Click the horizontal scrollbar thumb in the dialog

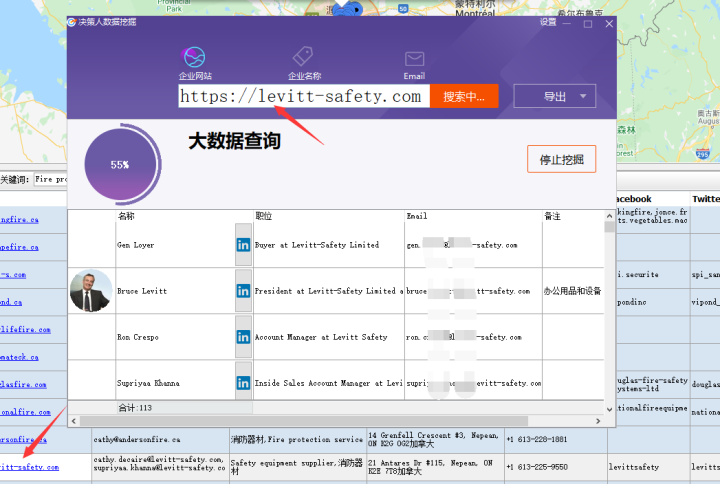[x=304, y=421]
